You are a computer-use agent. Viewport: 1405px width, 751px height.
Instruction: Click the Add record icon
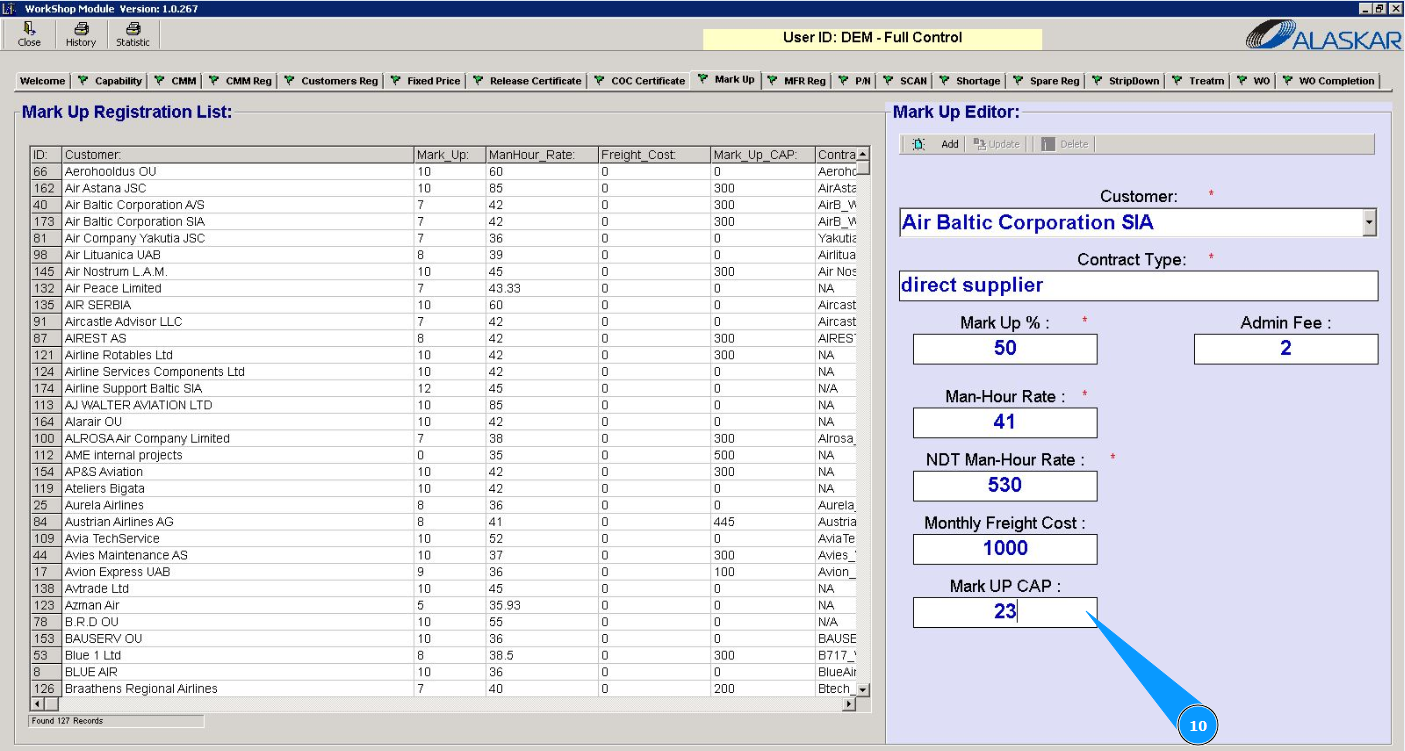[919, 144]
